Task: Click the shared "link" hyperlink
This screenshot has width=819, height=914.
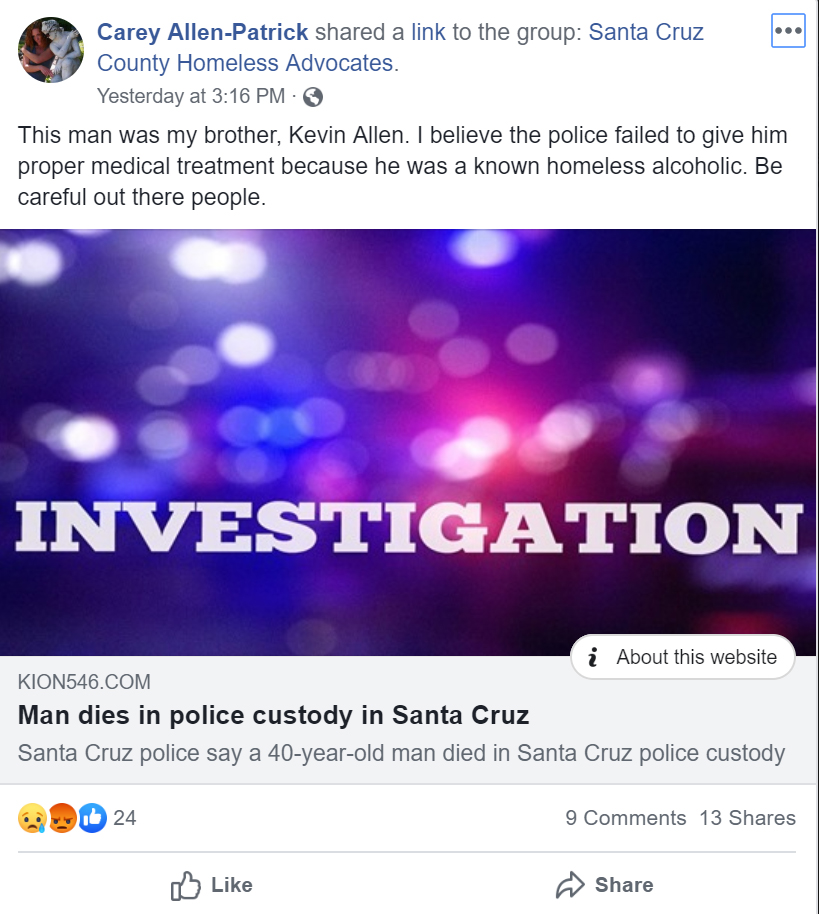Action: [x=428, y=32]
